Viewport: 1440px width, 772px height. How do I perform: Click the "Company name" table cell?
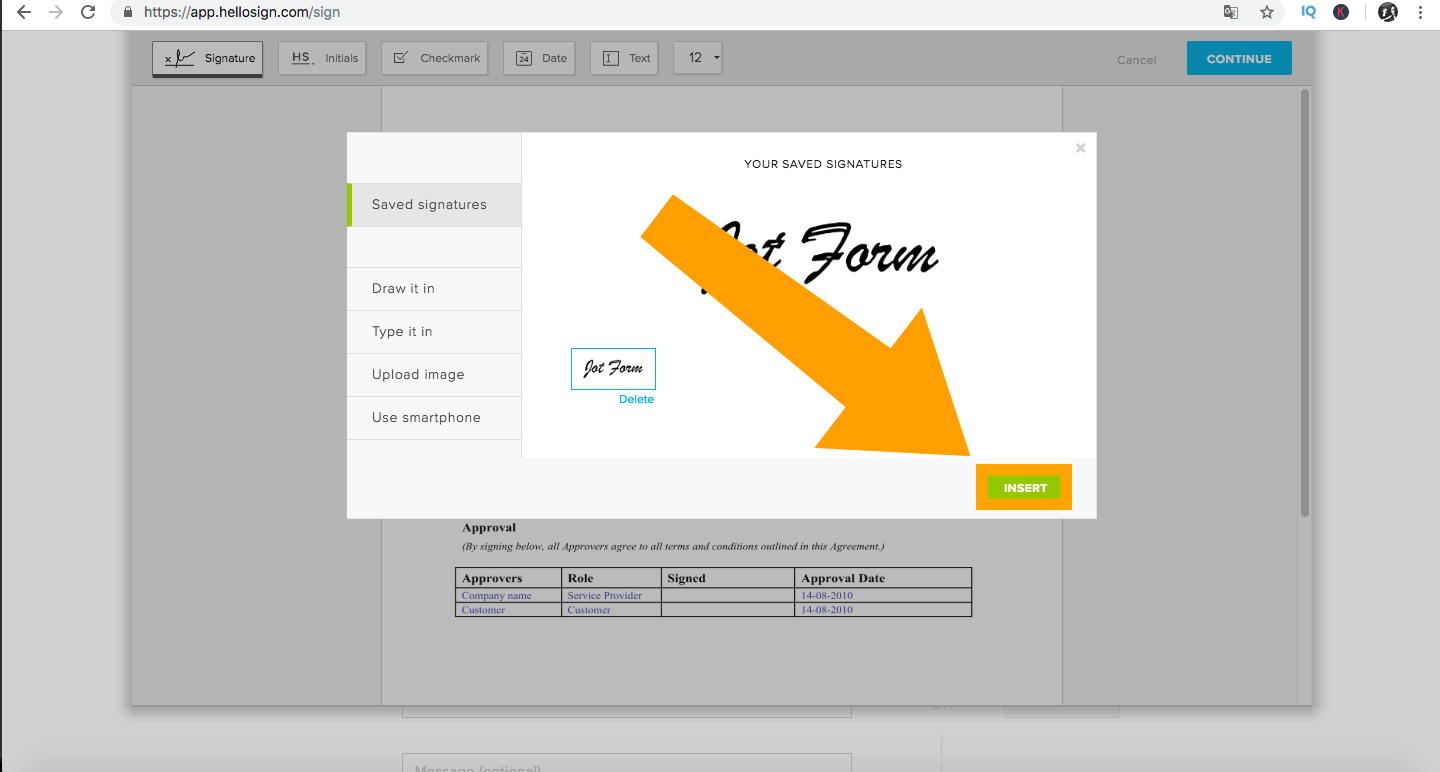[507, 596]
